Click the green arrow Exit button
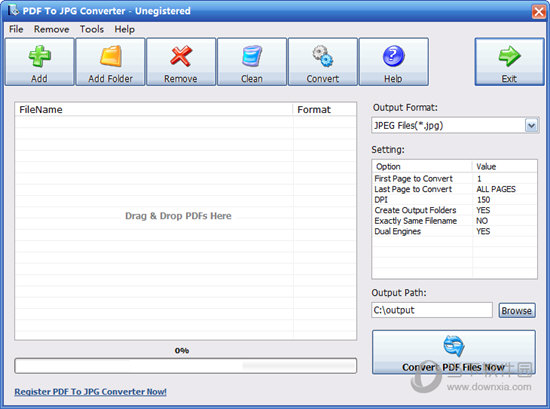 pyautogui.click(x=509, y=62)
